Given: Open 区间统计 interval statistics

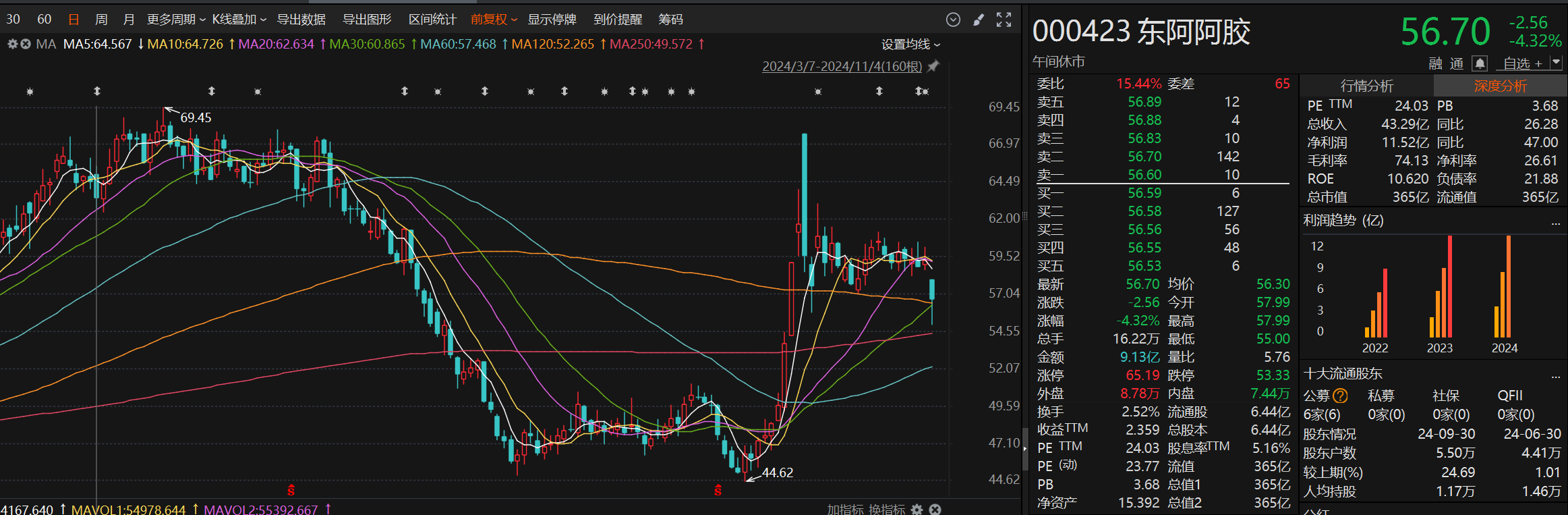Looking at the screenshot, I should click(x=432, y=20).
